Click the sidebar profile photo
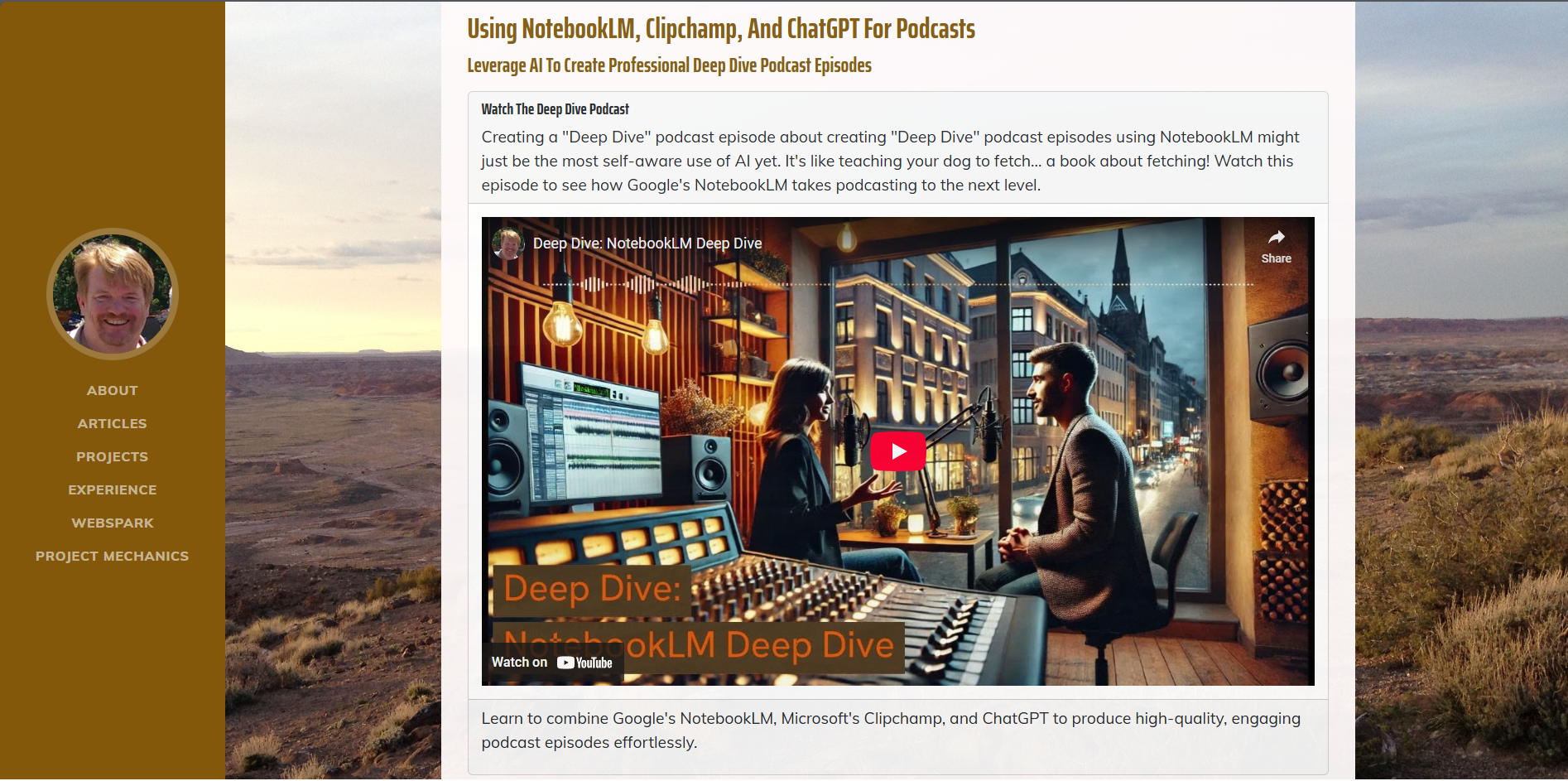This screenshot has height=781, width=1568. pyautogui.click(x=113, y=294)
